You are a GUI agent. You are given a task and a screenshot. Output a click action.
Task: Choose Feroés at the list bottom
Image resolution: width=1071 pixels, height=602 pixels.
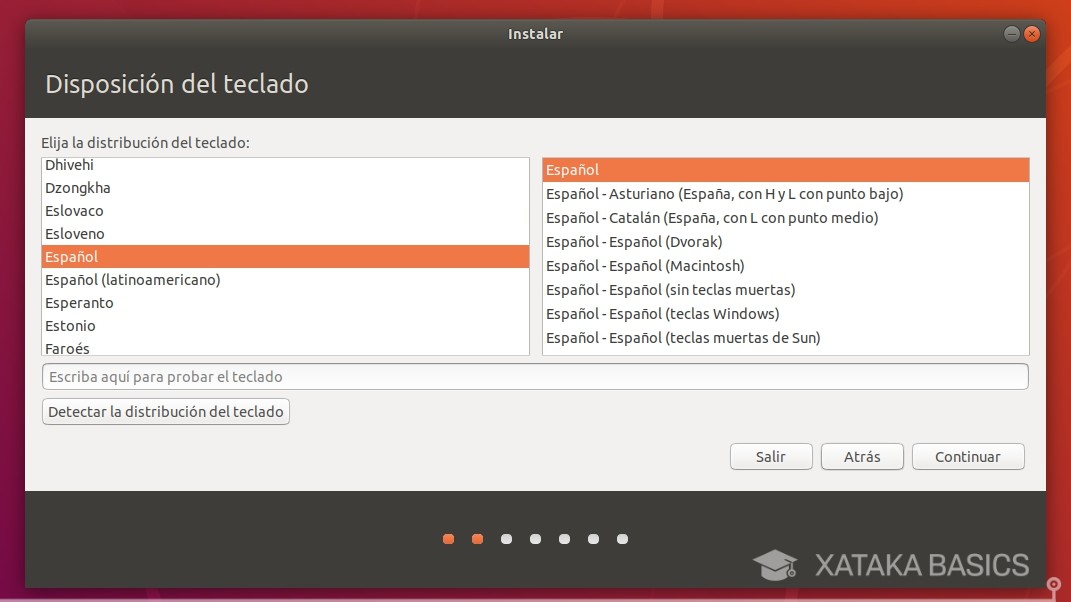point(285,346)
